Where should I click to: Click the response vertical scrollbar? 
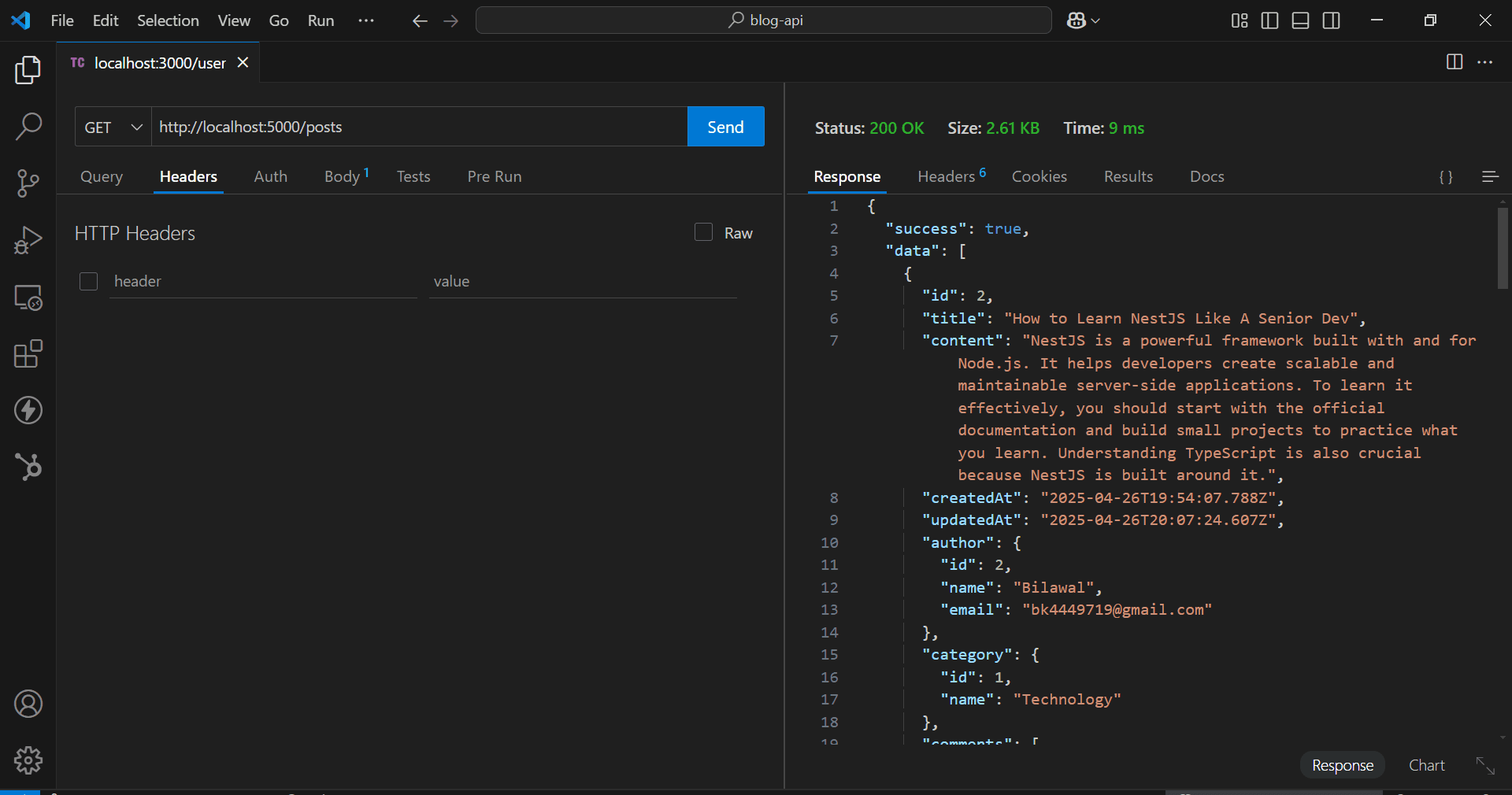[1503, 249]
